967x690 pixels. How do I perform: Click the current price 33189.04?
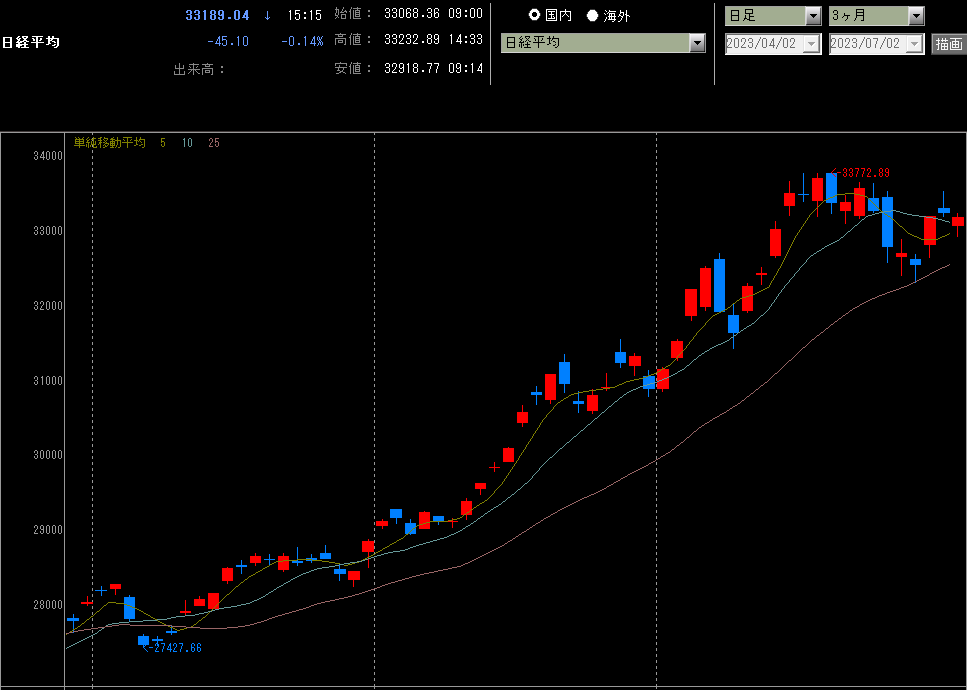[218, 15]
